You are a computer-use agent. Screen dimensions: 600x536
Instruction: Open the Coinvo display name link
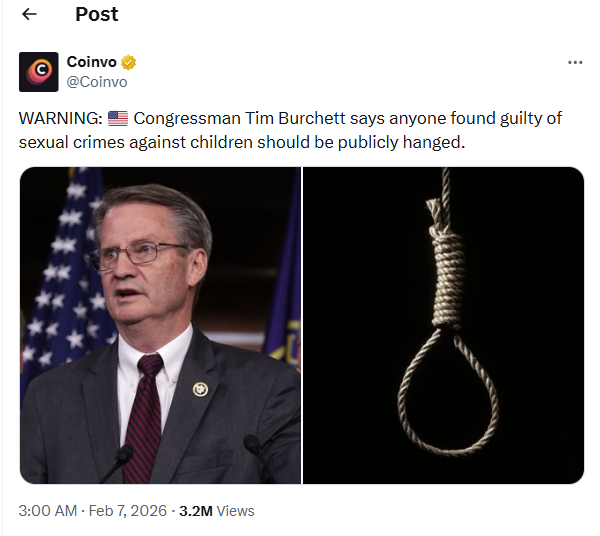[92, 62]
